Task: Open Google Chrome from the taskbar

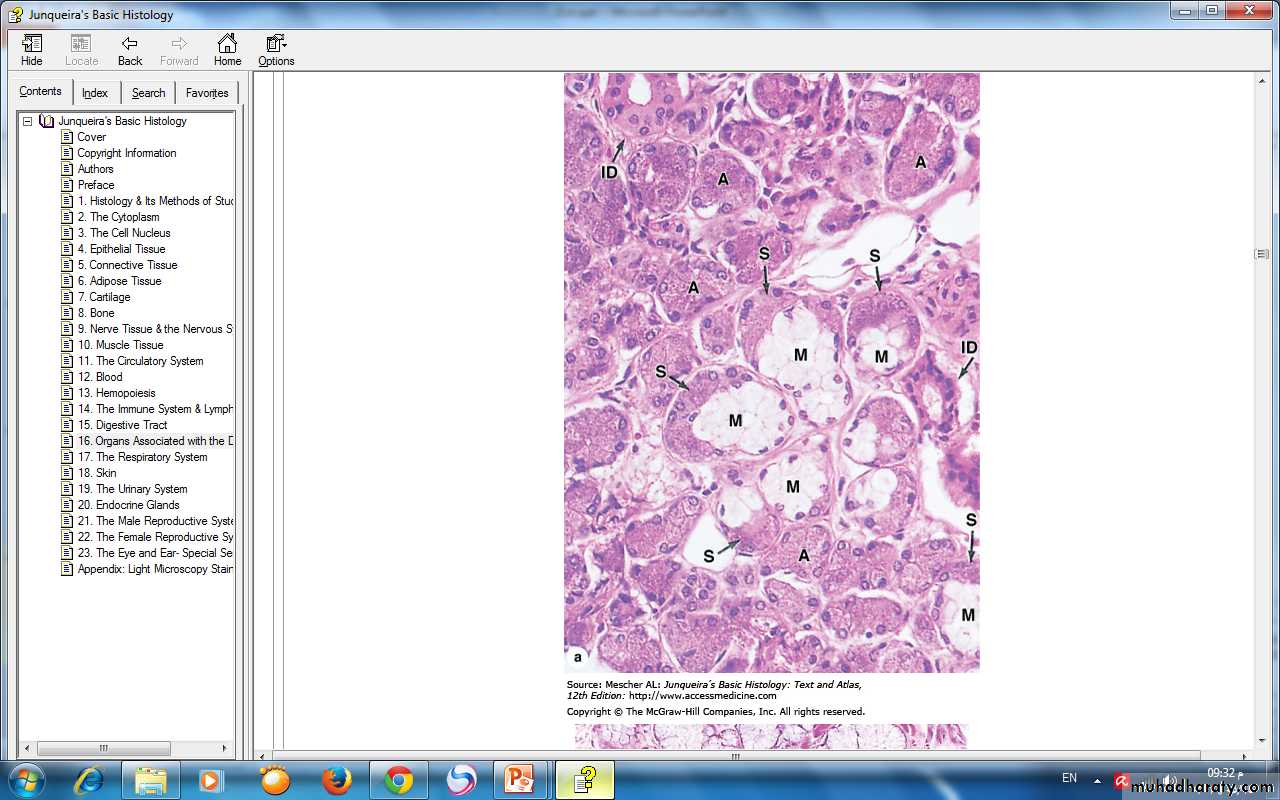Action: point(399,780)
